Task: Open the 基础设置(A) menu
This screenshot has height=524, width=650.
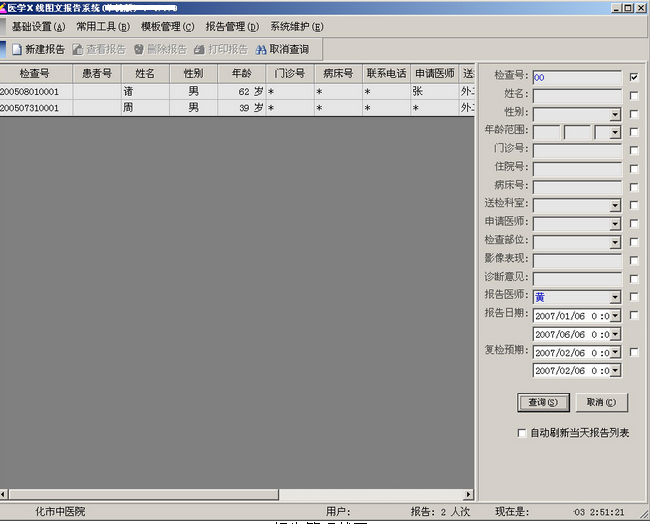Action: [38, 27]
